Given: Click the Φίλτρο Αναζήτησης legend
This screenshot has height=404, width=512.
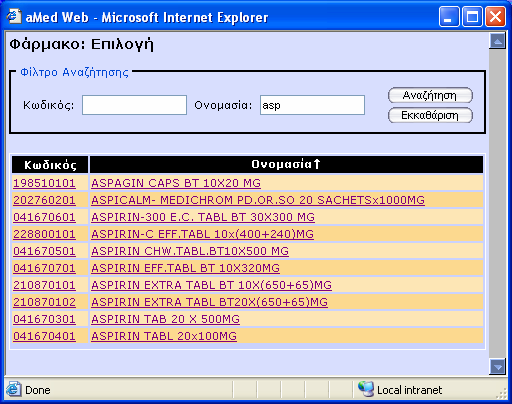Looking at the screenshot, I should tap(74, 72).
